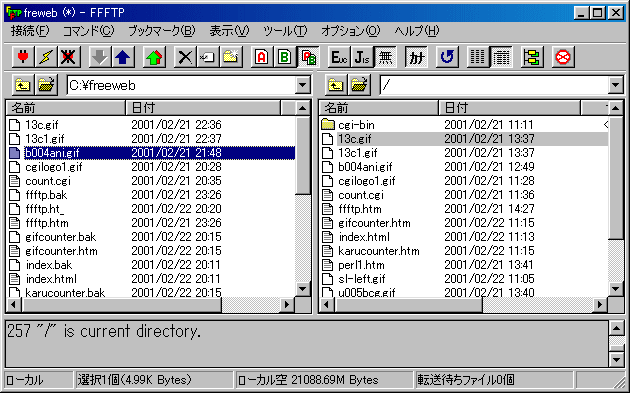Viewport: 630px width, 393px height.
Task: Select remote file index.html
Action: coord(364,237)
